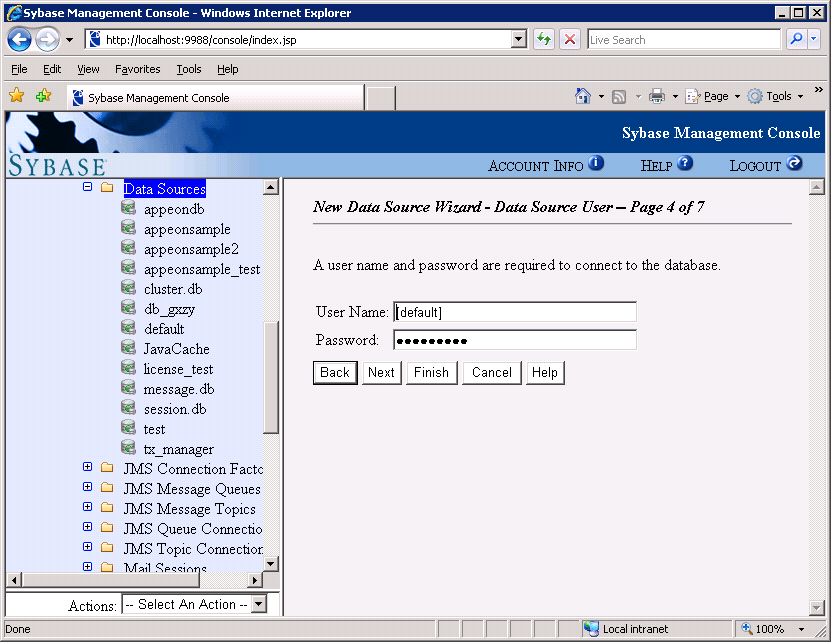831x642 pixels.
Task: Go back with the browser Back arrow
Action: click(x=20, y=39)
